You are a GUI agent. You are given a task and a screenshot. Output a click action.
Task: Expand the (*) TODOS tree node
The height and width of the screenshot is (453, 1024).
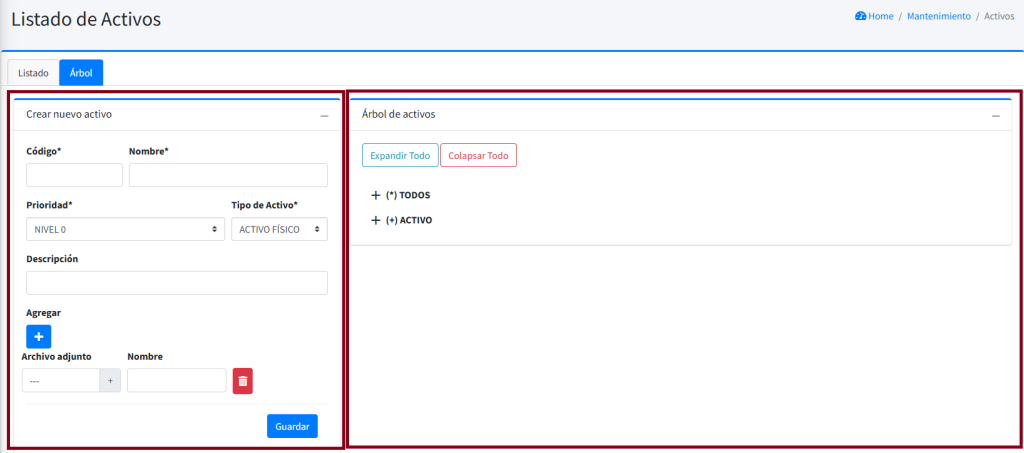[x=376, y=195]
